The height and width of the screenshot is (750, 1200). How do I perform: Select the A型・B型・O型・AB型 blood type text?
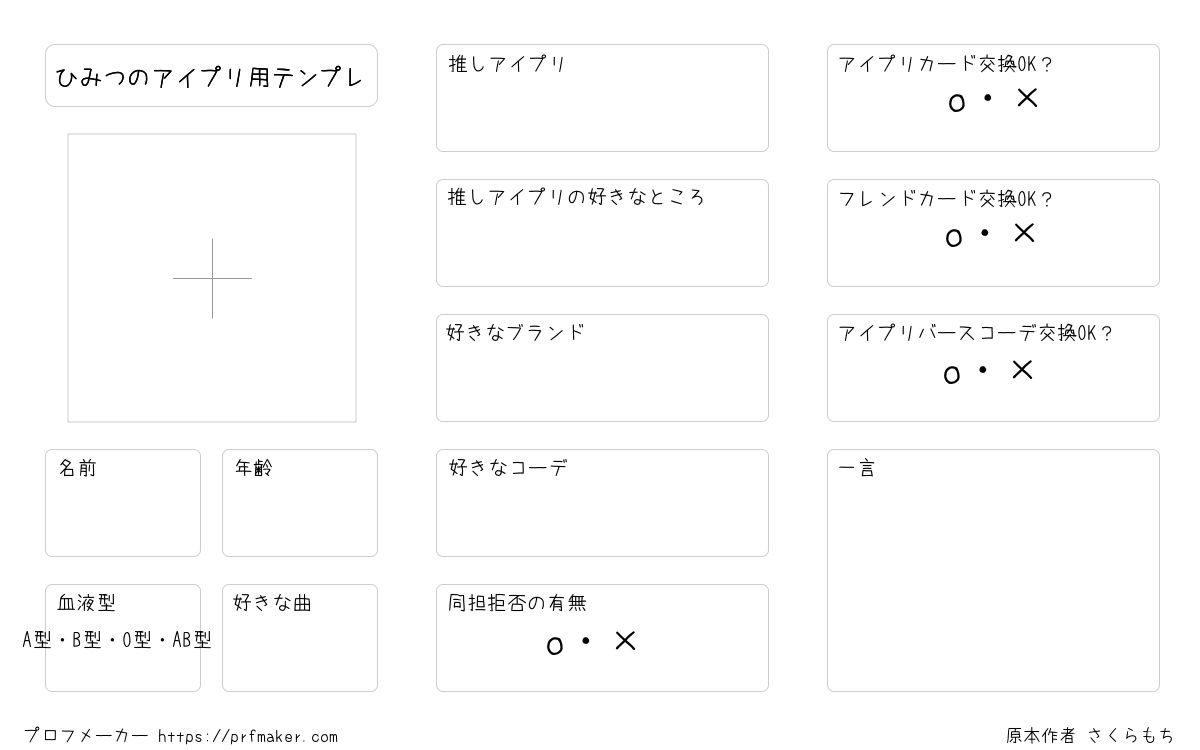click(117, 640)
